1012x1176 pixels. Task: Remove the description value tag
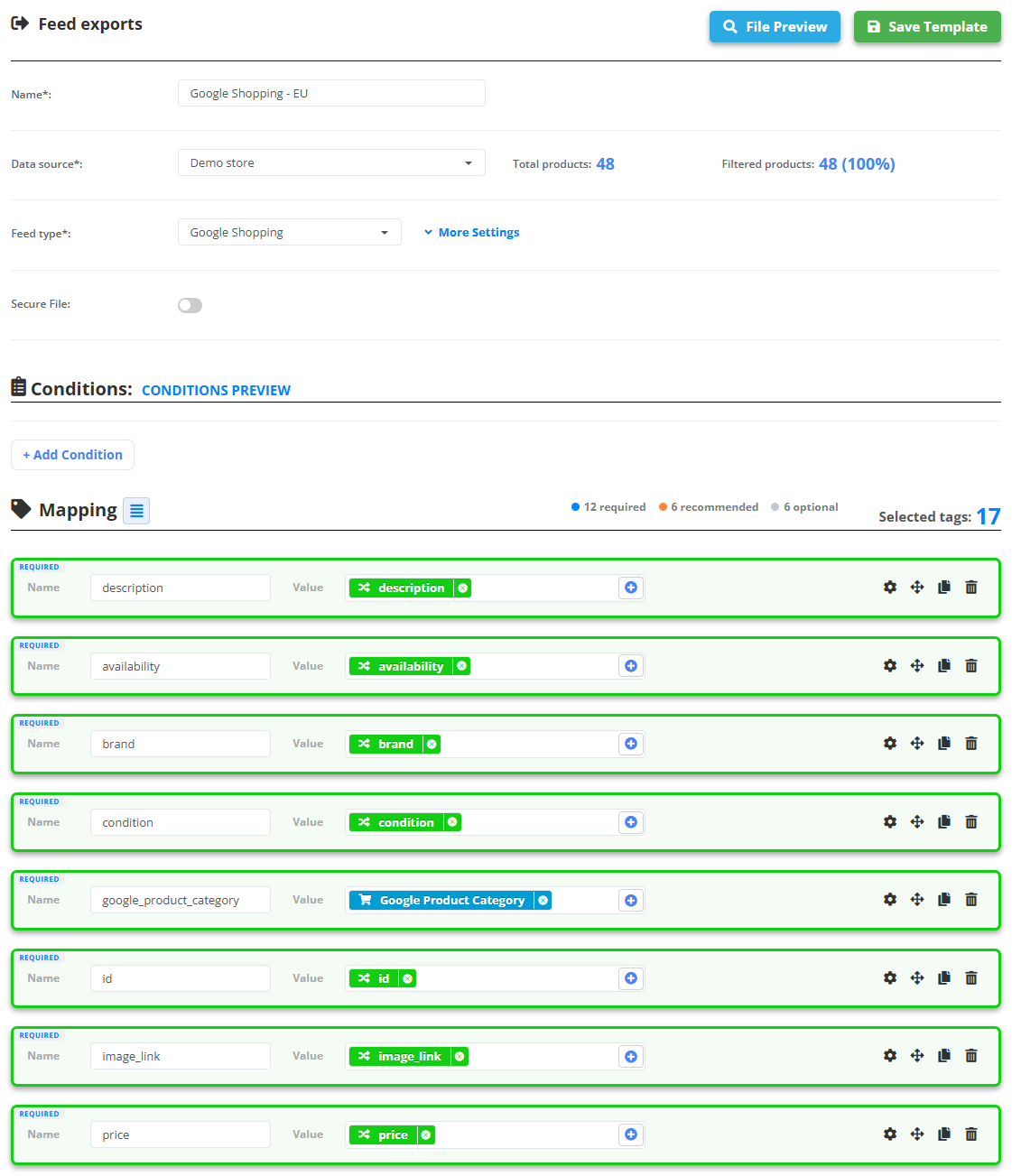[x=462, y=588]
